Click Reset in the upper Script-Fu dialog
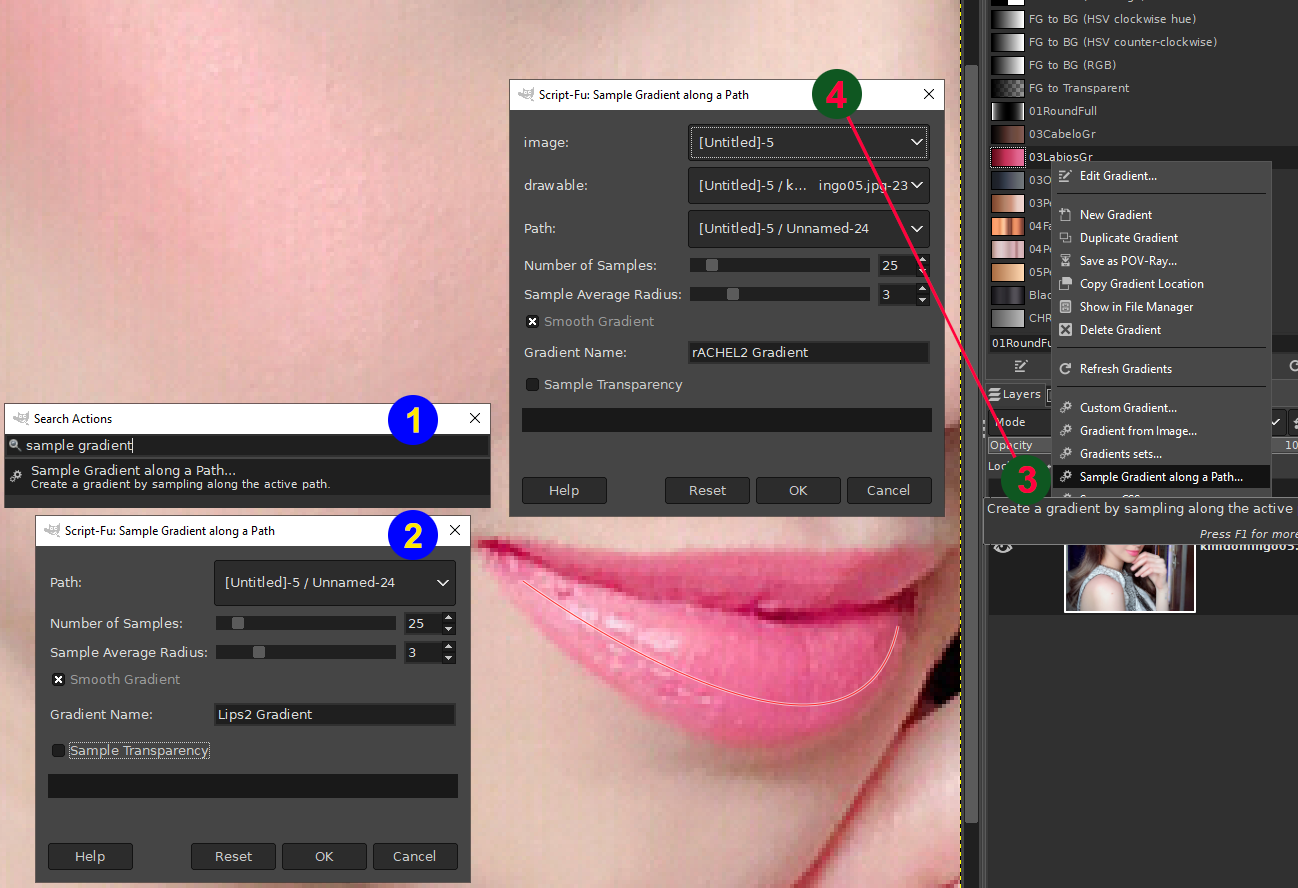 (x=708, y=491)
